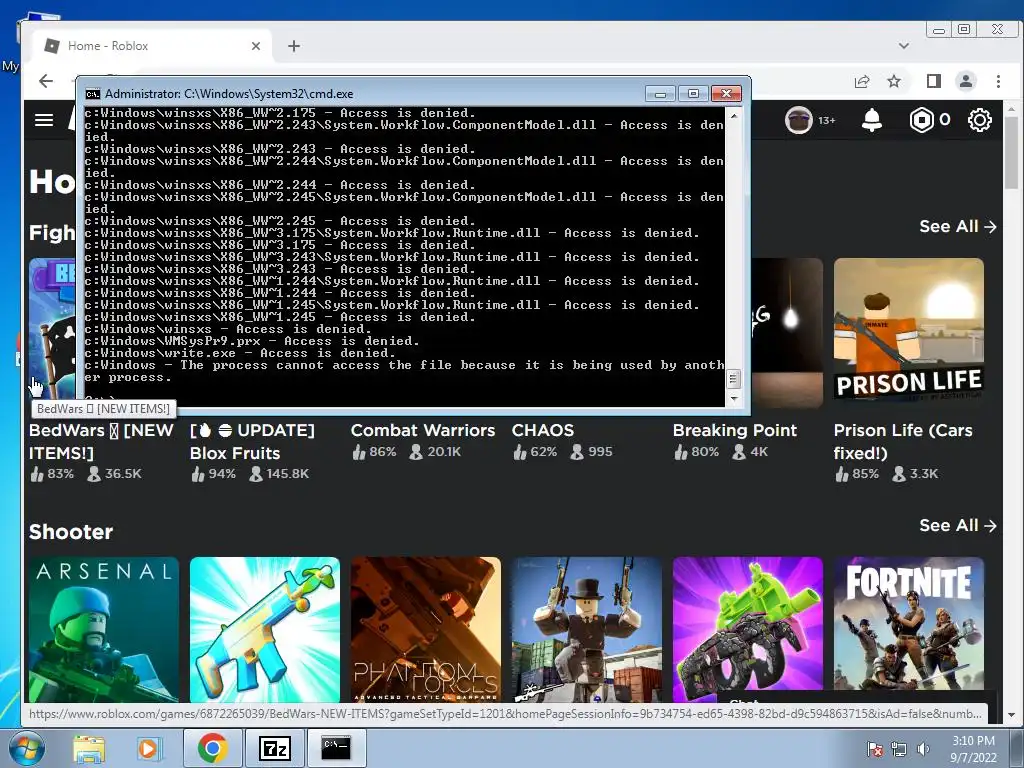Open the user avatar profile picture

tap(798, 120)
